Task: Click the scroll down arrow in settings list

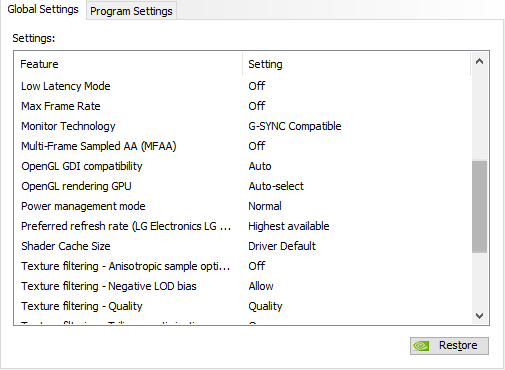Action: pos(479,315)
